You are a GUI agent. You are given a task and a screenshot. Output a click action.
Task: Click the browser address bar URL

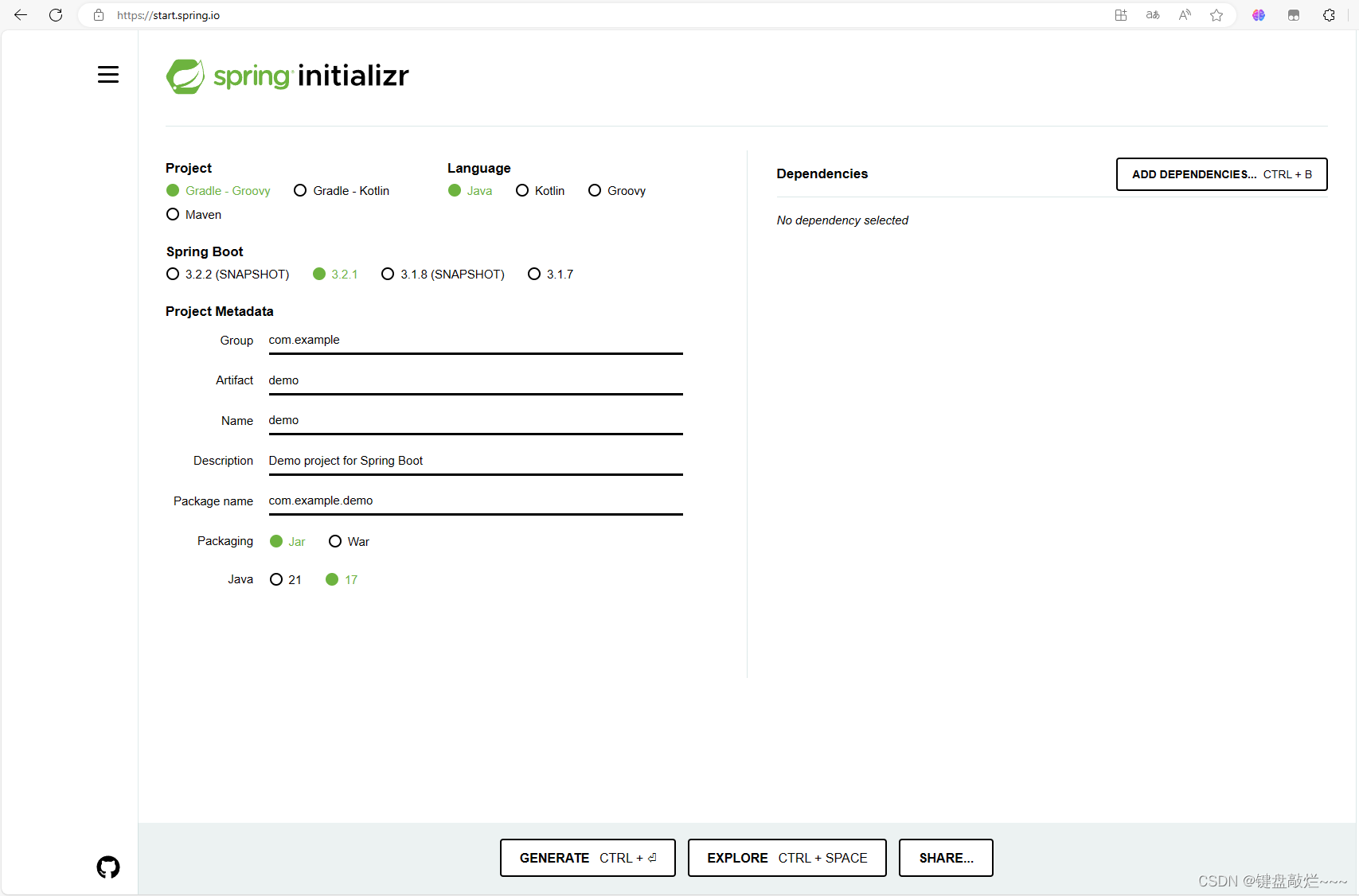(168, 15)
